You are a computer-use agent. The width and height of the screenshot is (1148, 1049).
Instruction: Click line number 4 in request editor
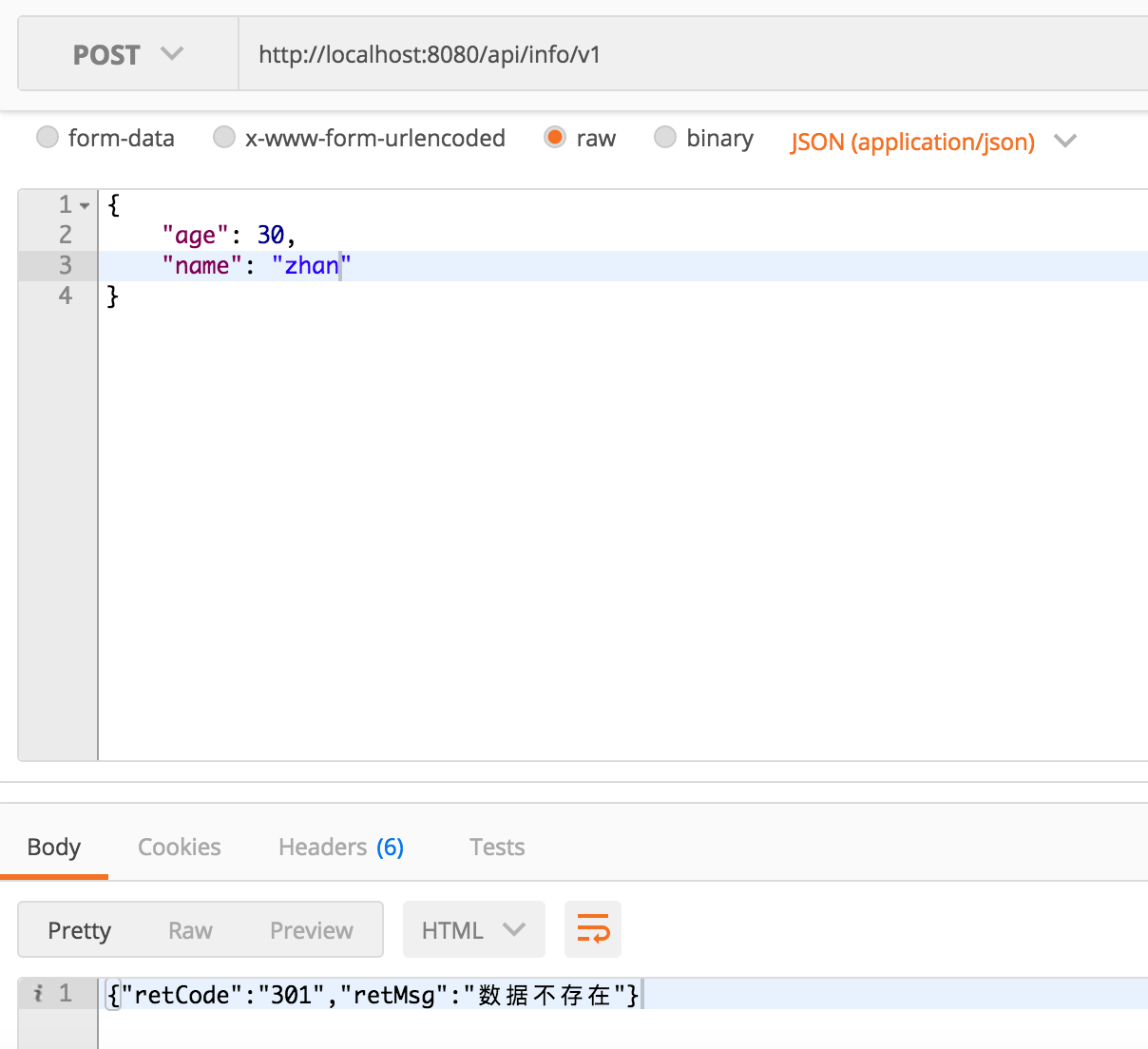click(x=66, y=296)
